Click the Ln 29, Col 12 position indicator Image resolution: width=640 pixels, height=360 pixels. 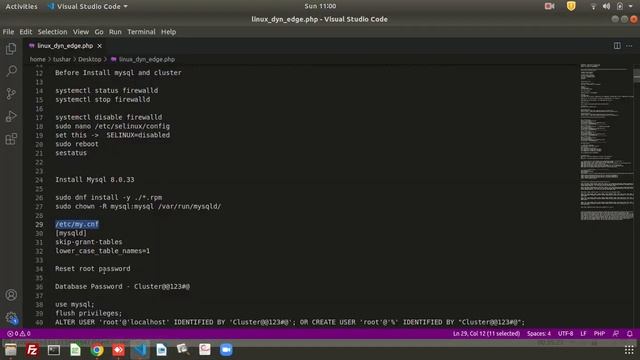(x=486, y=333)
